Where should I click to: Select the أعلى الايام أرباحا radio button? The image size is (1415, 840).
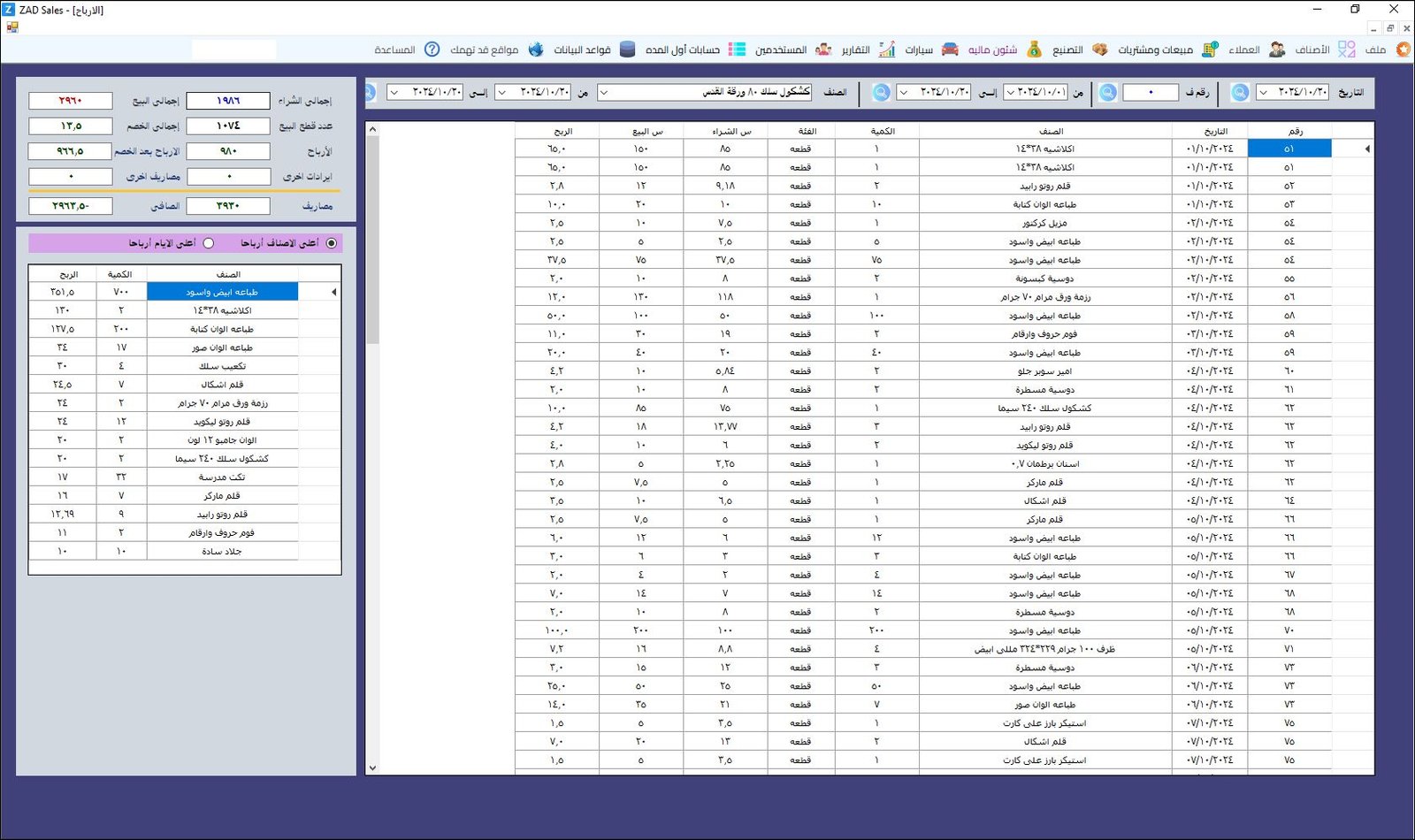(x=209, y=243)
